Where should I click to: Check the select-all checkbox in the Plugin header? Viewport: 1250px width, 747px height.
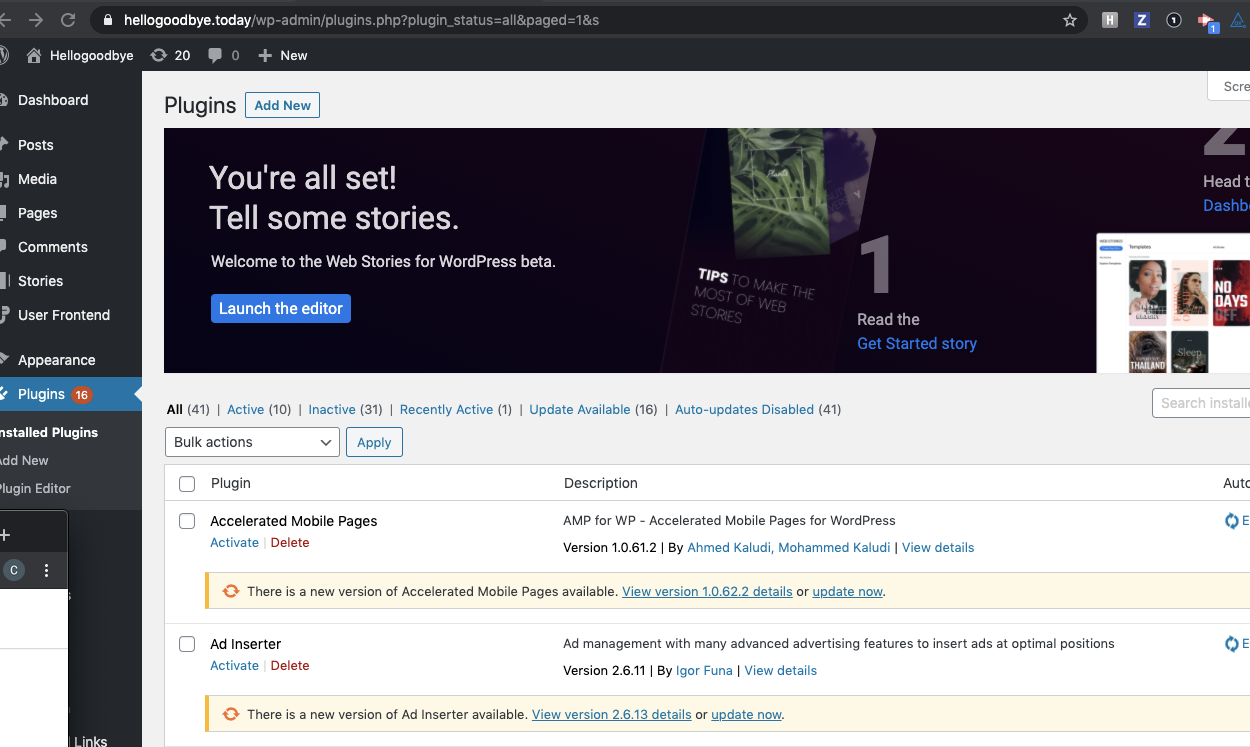[187, 484]
